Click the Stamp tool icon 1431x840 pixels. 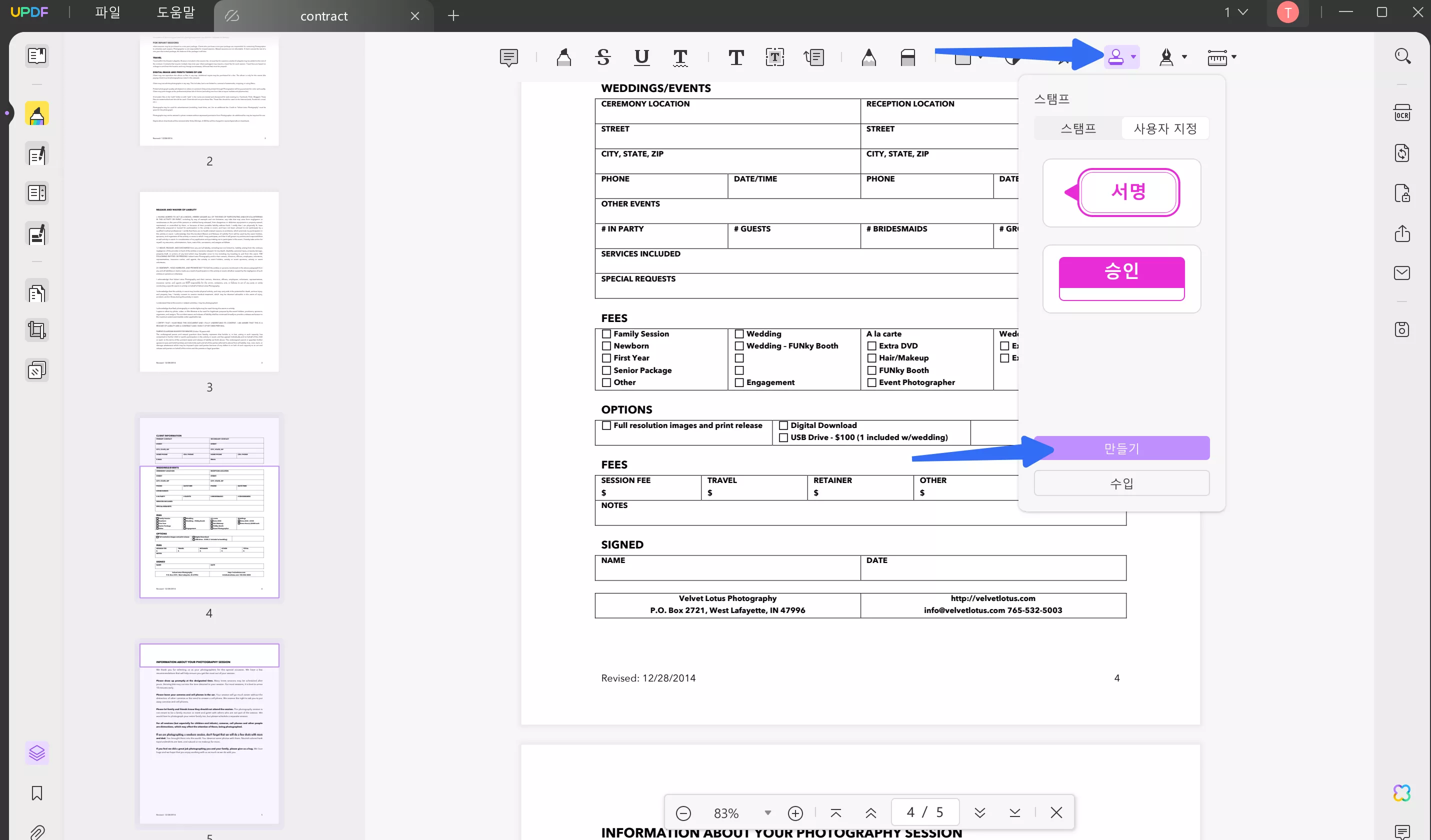pyautogui.click(x=1116, y=57)
